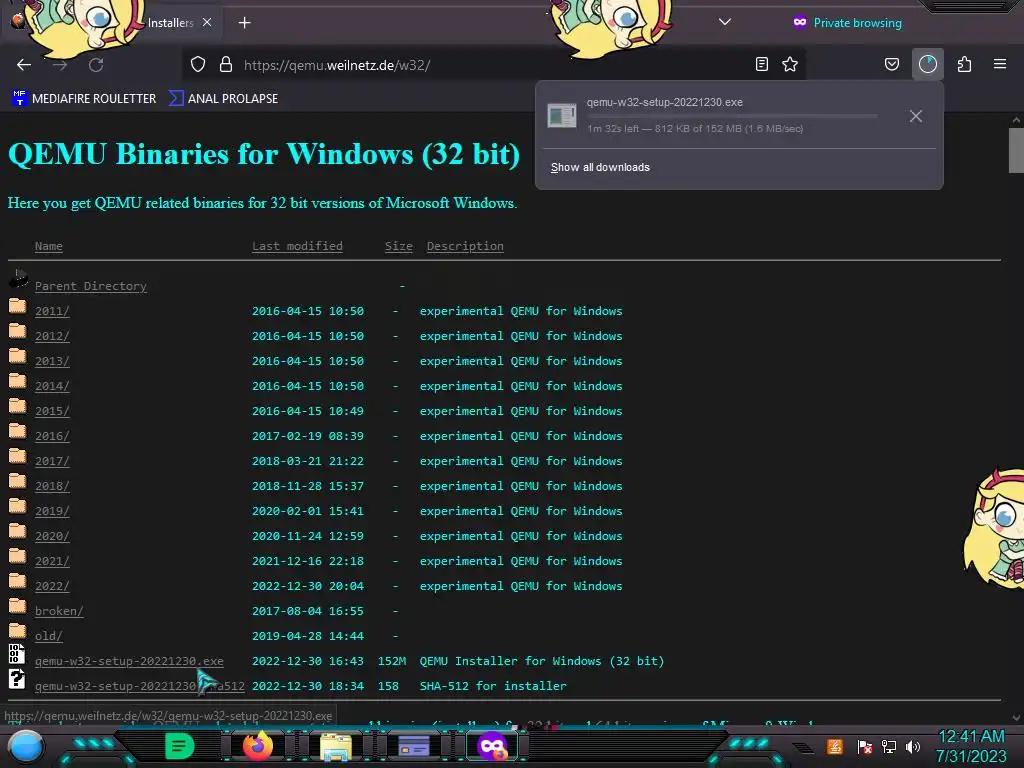Open the 2012/ folder link
The width and height of the screenshot is (1024, 768).
[x=52, y=336]
